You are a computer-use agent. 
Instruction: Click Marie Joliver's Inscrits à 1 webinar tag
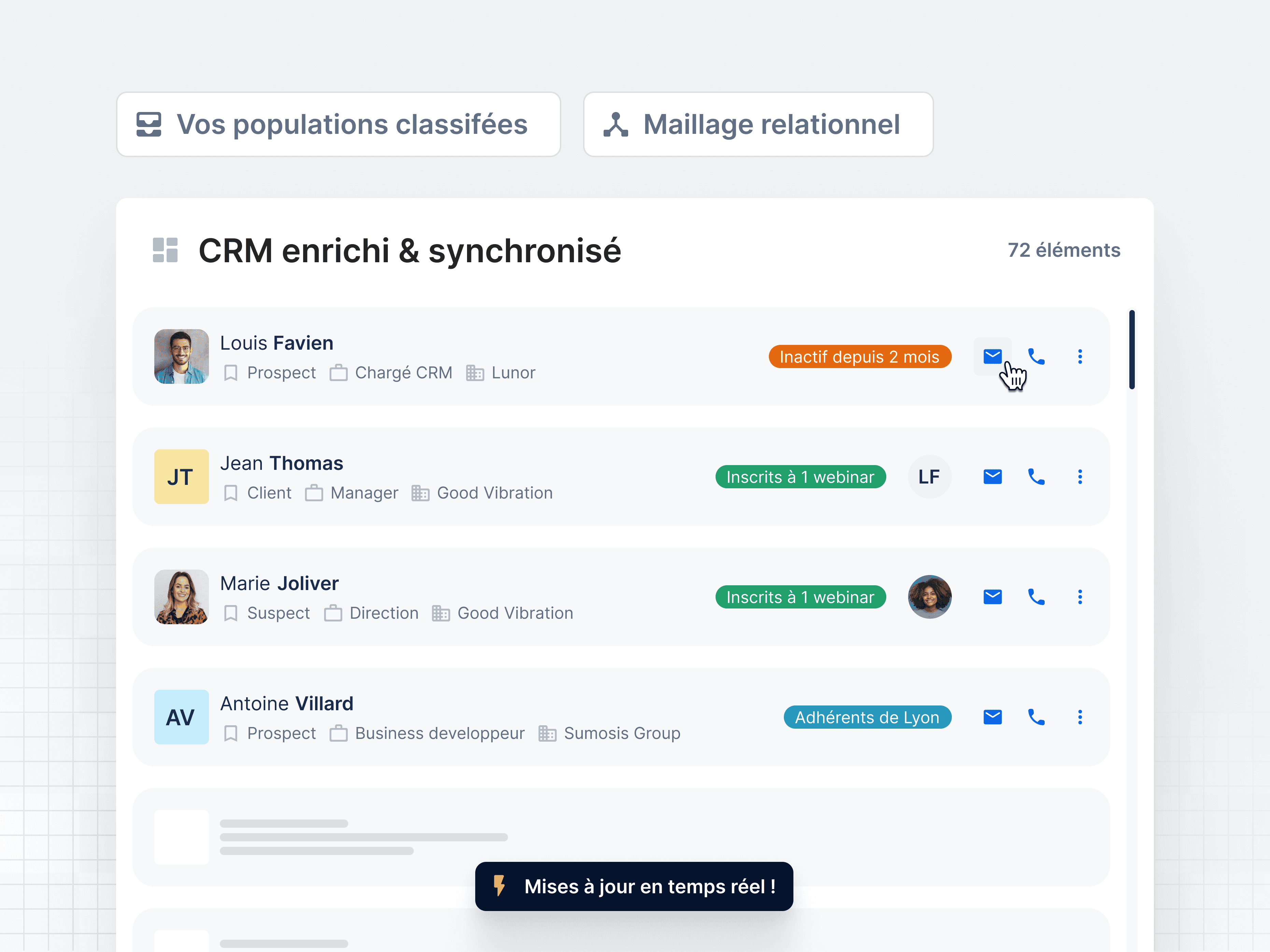point(800,597)
